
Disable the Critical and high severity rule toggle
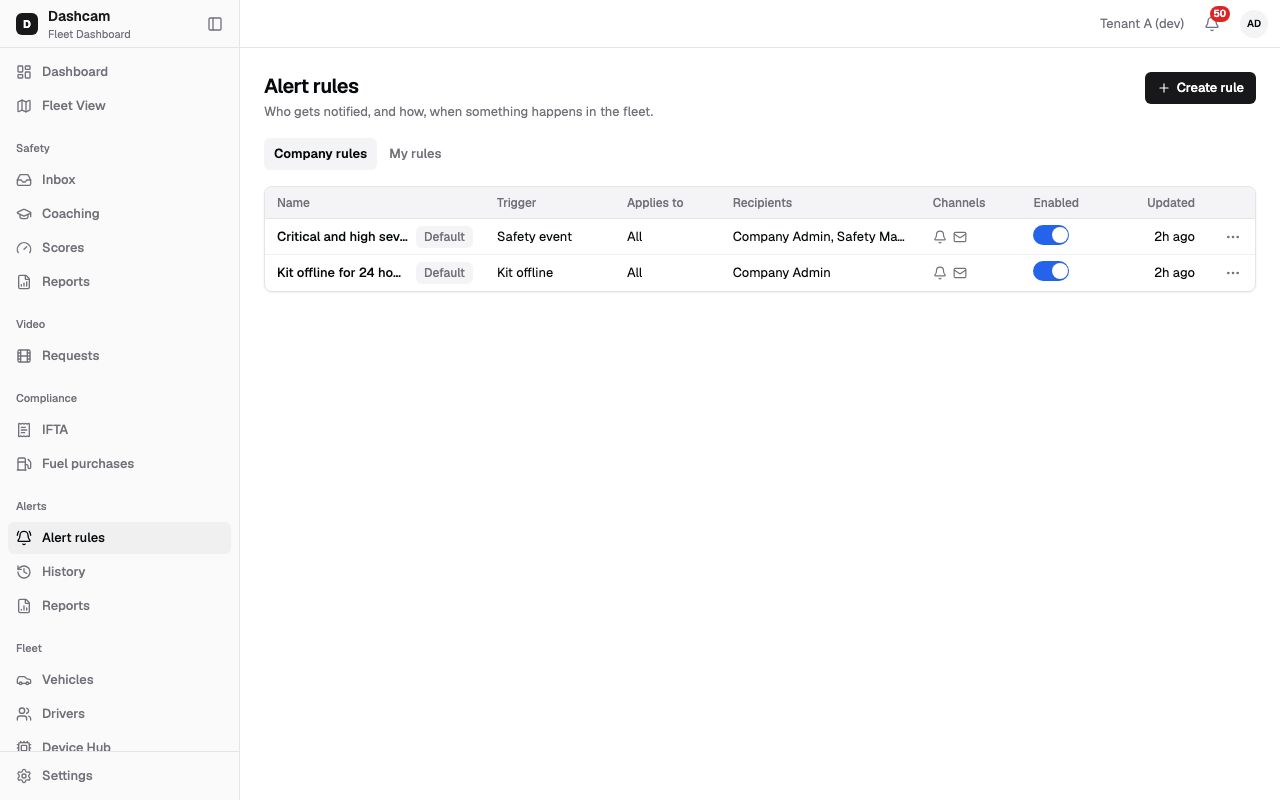tap(1051, 236)
